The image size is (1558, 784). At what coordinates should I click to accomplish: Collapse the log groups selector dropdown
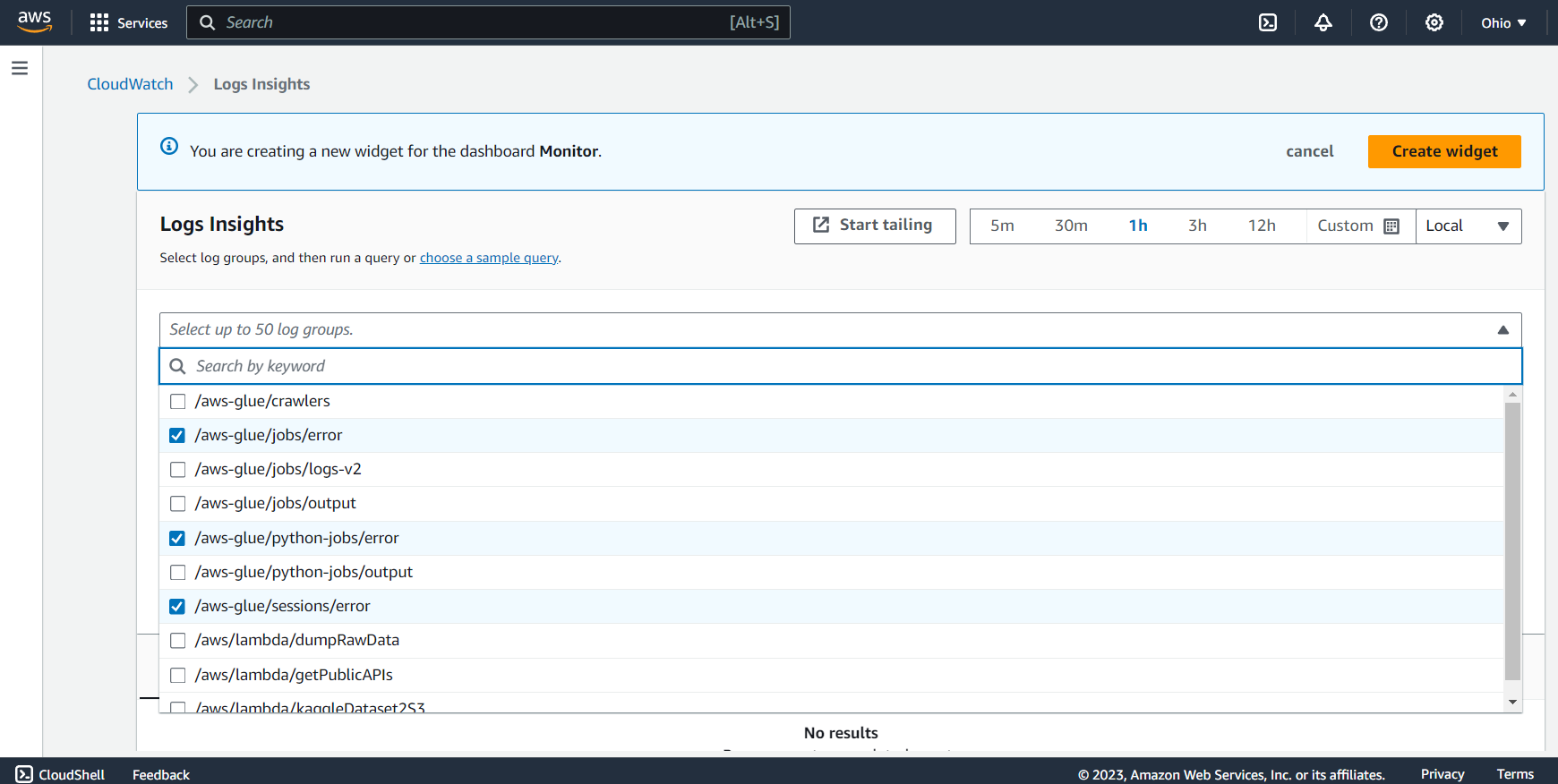(1502, 330)
